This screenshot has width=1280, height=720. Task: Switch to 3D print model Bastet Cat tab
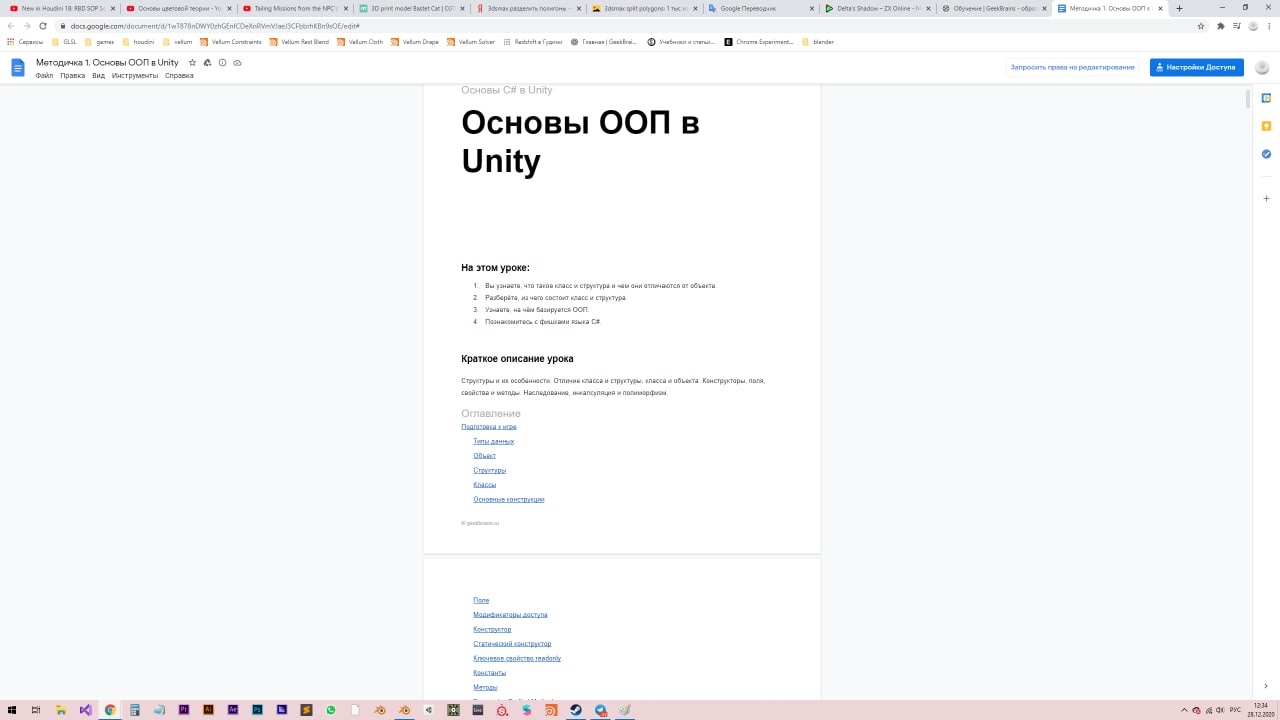click(412, 8)
